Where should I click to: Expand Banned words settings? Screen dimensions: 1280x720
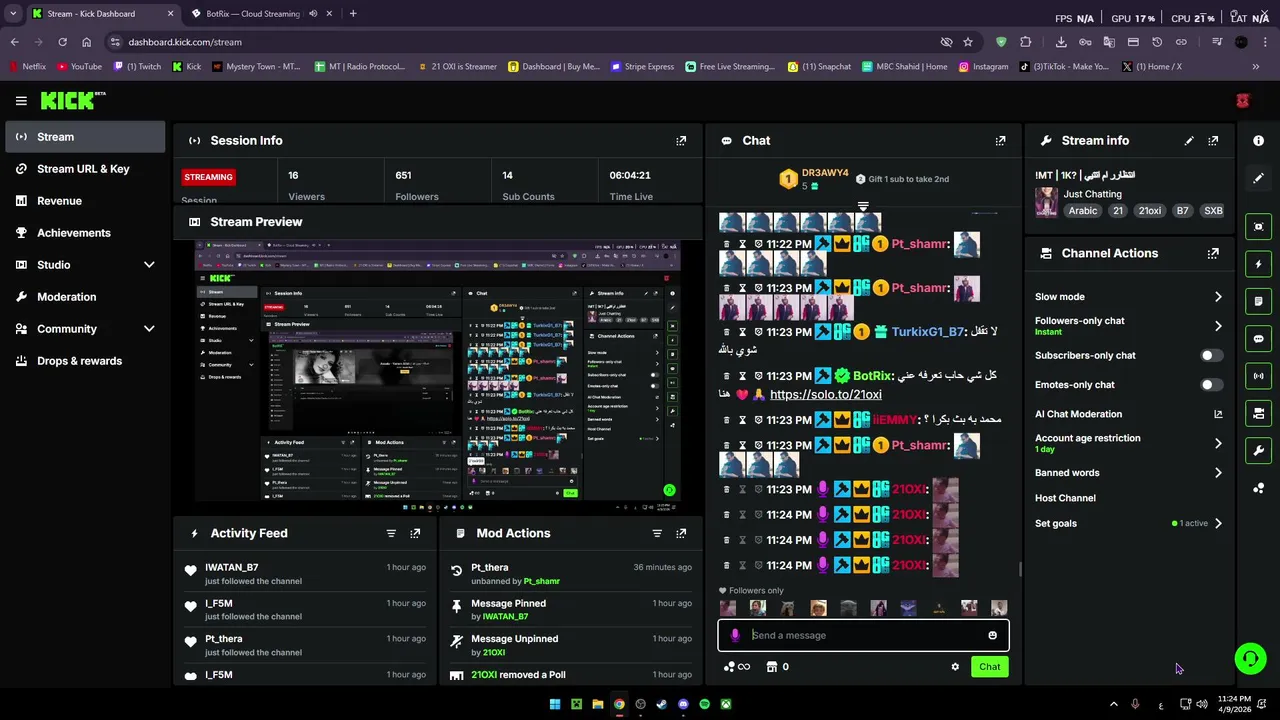[1218, 473]
